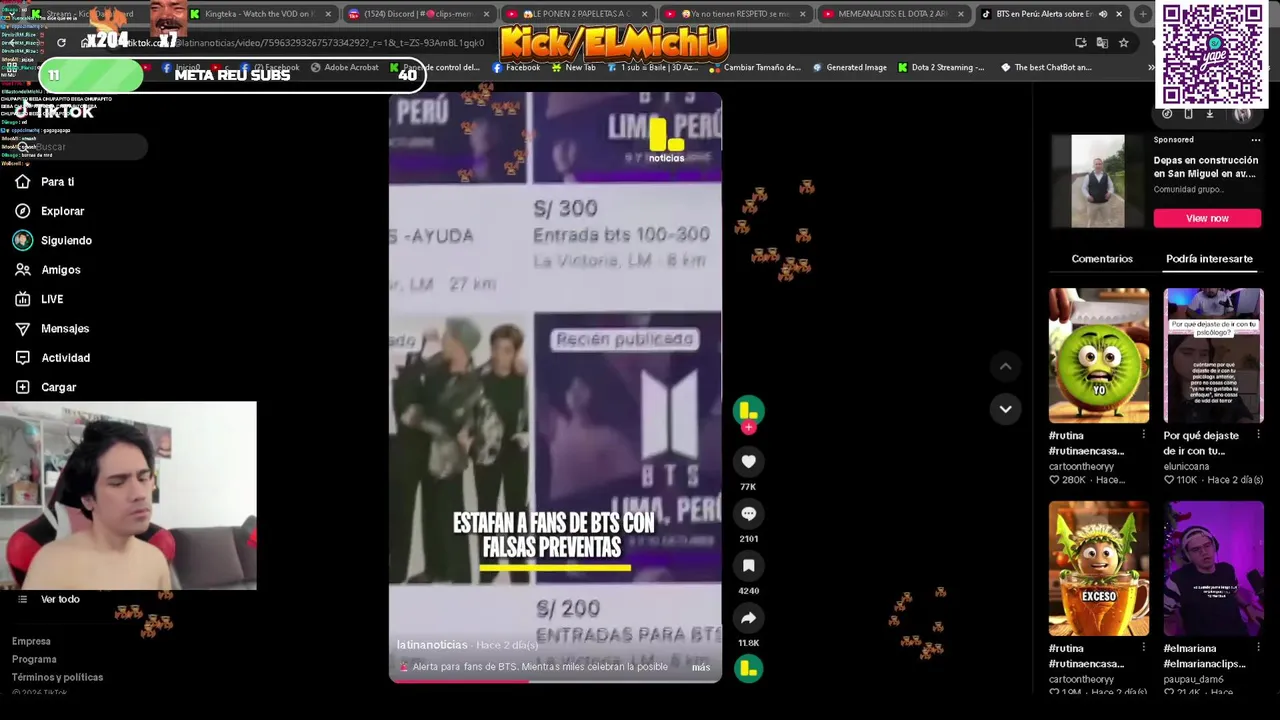Open The best ChatBot bookmark
Viewport: 1280px width, 720px height.
coord(1045,67)
